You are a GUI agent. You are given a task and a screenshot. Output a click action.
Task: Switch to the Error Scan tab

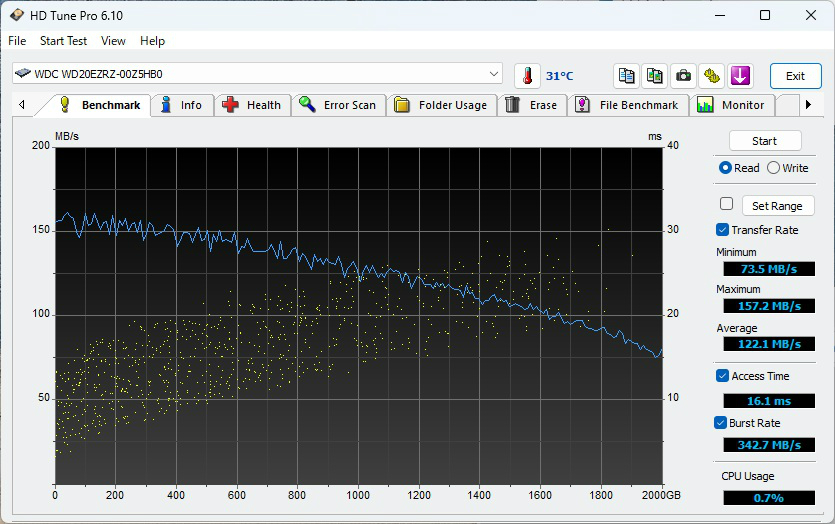[x=337, y=105]
